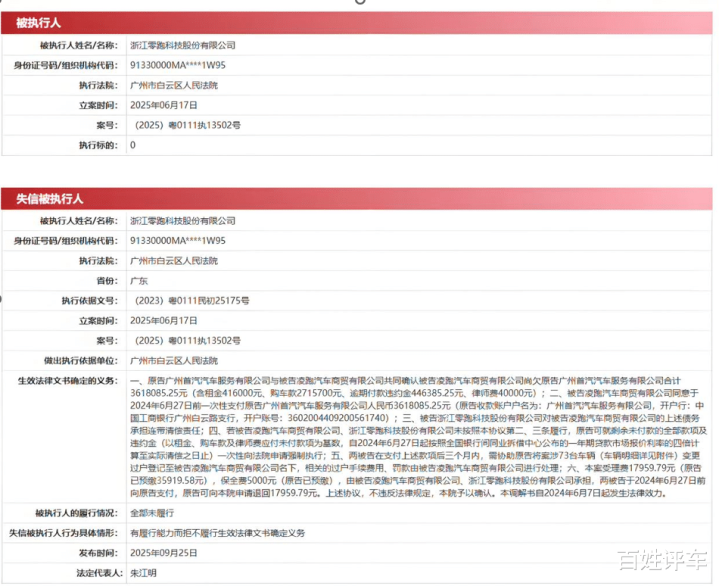719x586 pixels.
Task: Select 有履行能力而拒不履行生效法律文书确定义务 text
Action: coord(217,533)
